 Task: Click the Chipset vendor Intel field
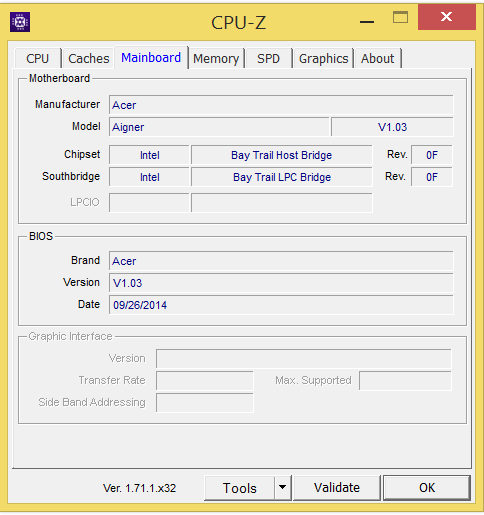[x=149, y=155]
